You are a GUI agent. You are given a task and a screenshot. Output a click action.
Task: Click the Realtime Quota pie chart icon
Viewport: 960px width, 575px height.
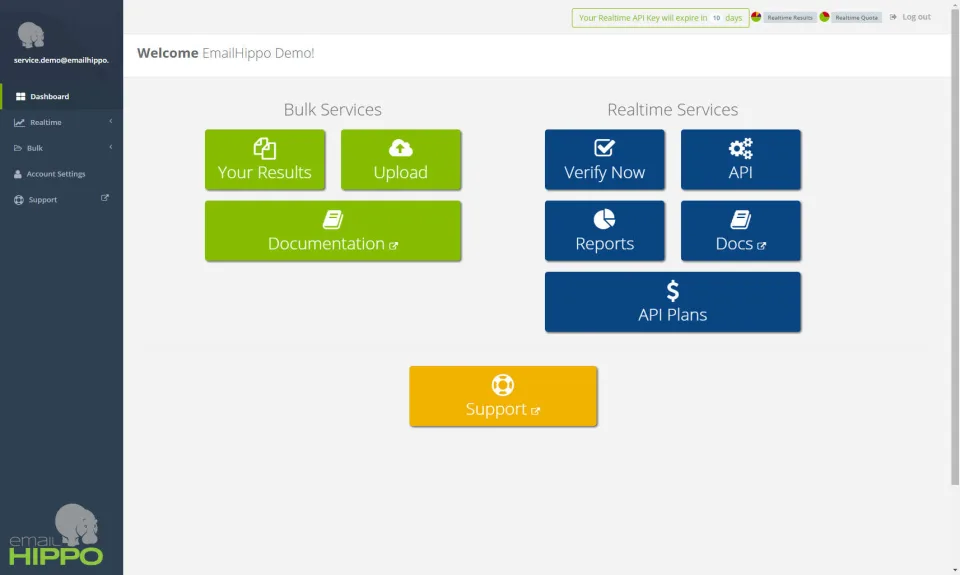[824, 17]
